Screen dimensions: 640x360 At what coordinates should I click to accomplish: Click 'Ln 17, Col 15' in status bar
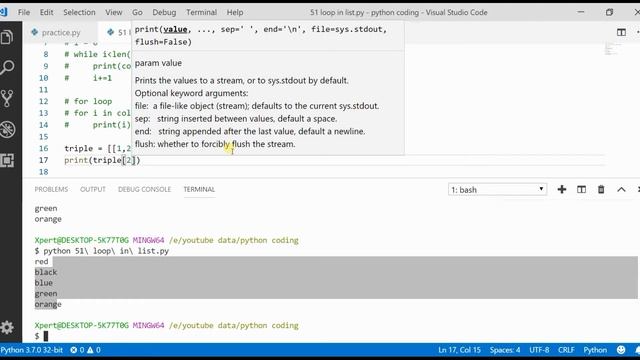click(x=459, y=350)
